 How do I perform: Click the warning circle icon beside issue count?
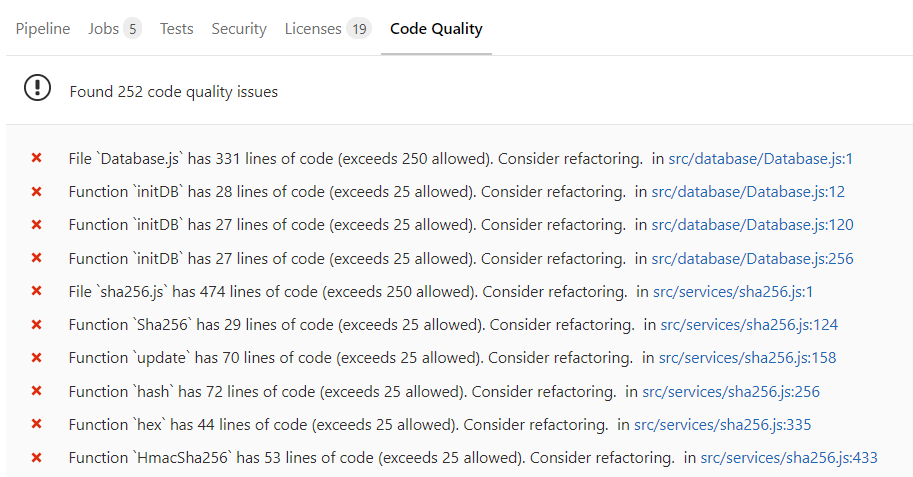37,89
